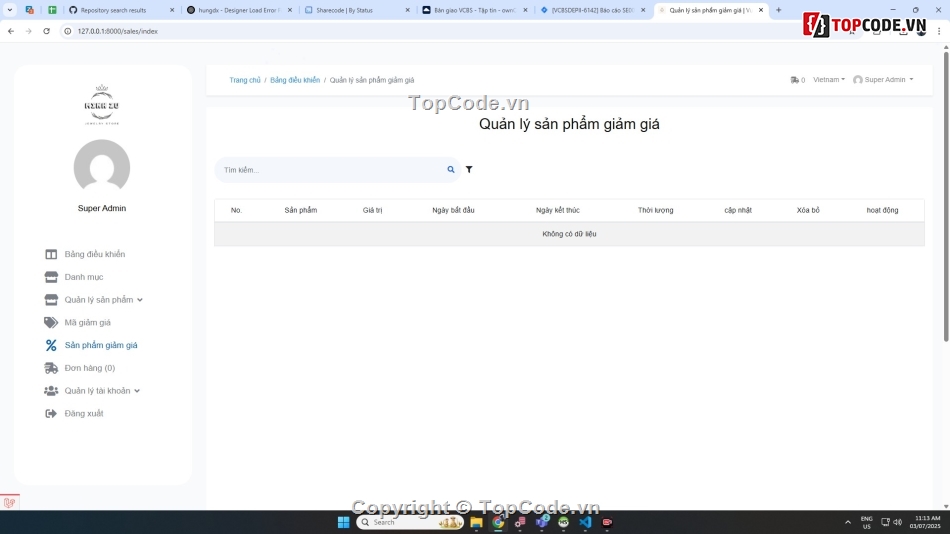The width and height of the screenshot is (950, 534).
Task: Click the magnifier search icon in search box
Action: pyautogui.click(x=451, y=170)
